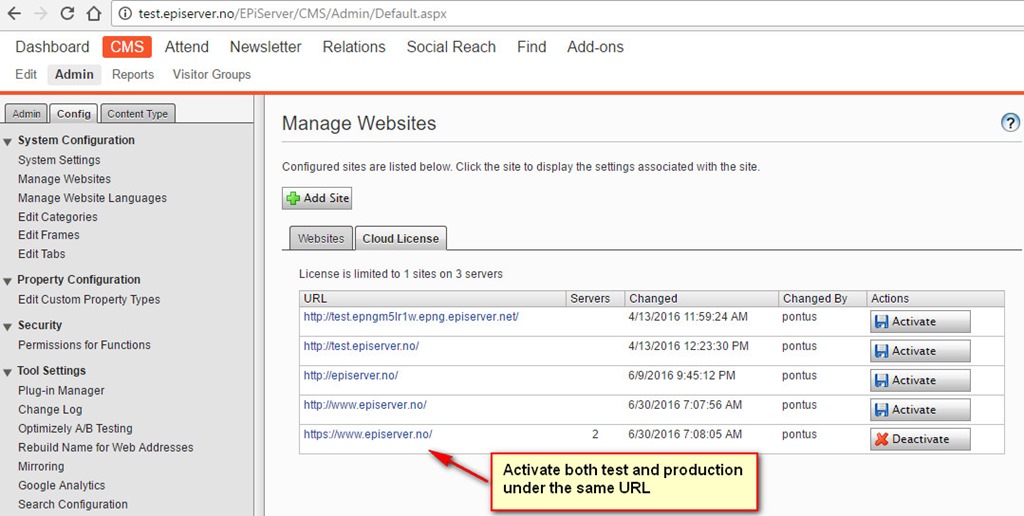Deactivate the https://www.episerver.no/ site
Image resolution: width=1024 pixels, height=516 pixels.
click(919, 439)
